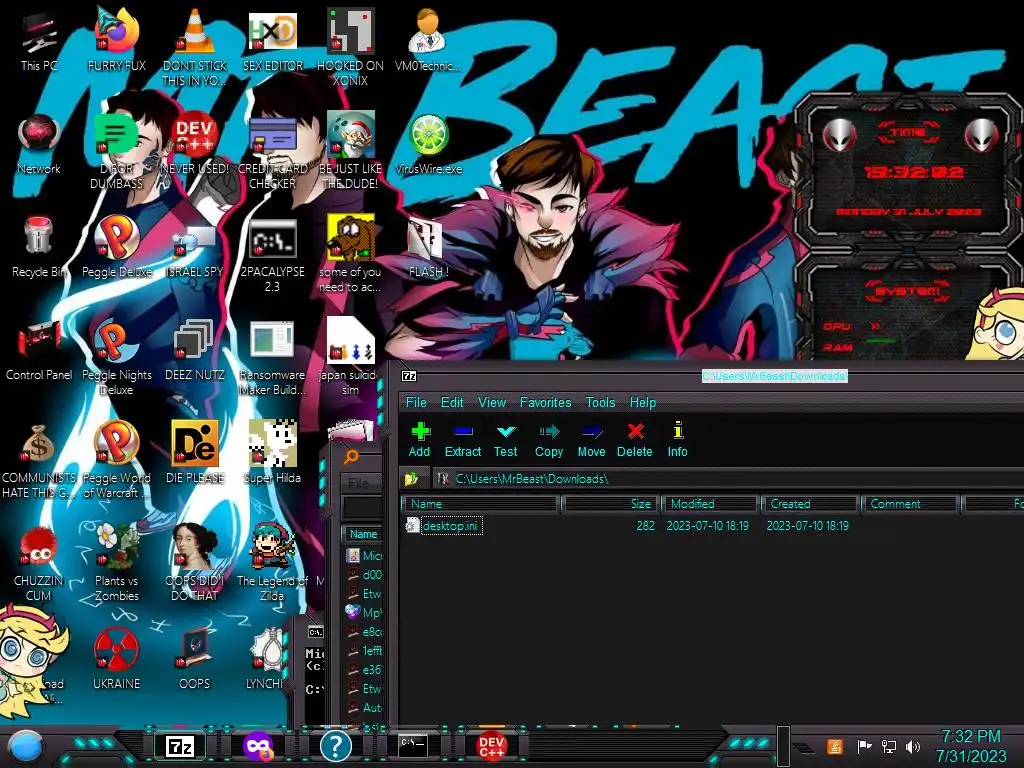
Task: Open the Help menu in 7-Zip
Action: [x=643, y=402]
